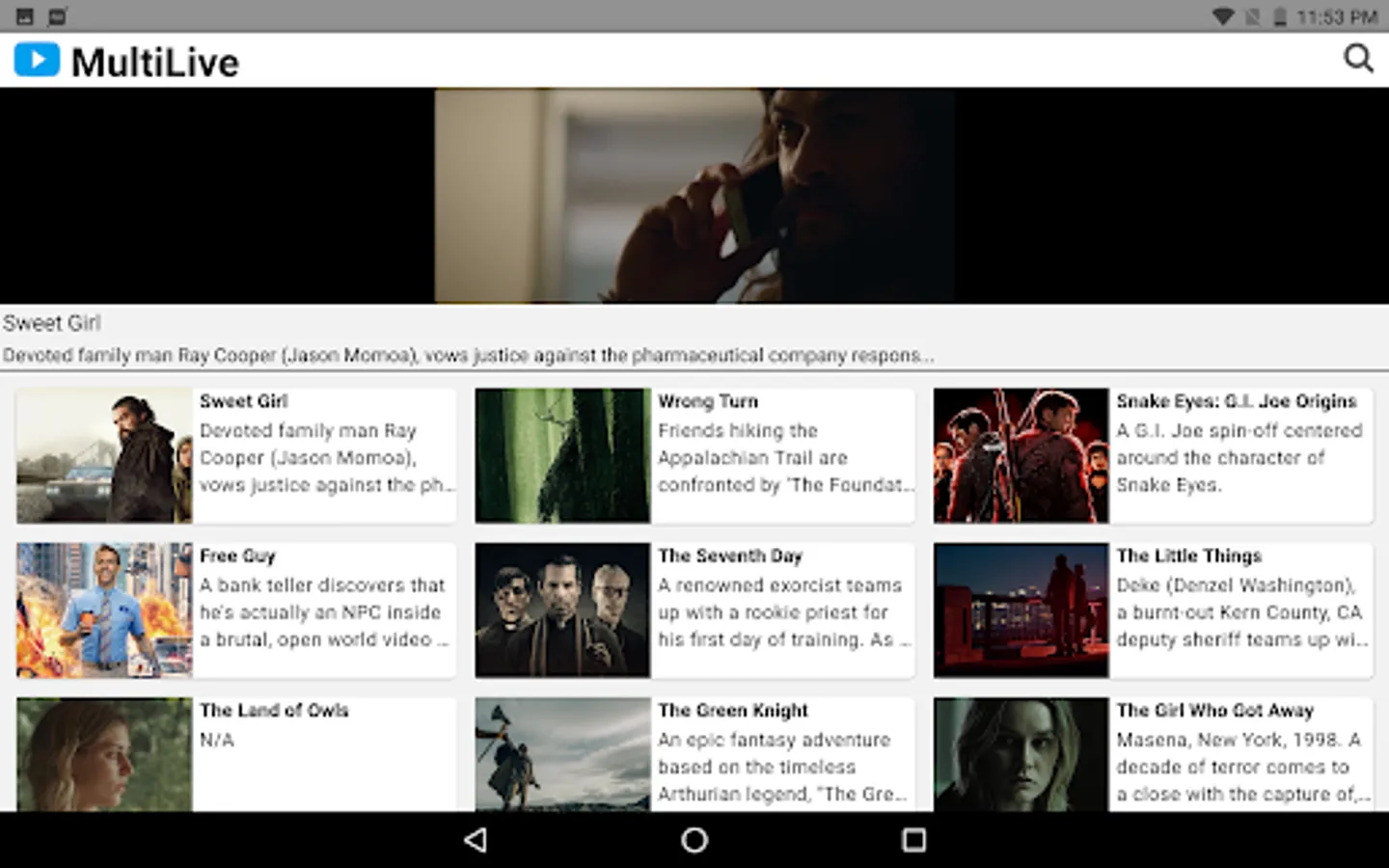This screenshot has width=1389, height=868.
Task: Tap the 'Friends hiking the Appalachian Trail' description
Action: (x=785, y=457)
